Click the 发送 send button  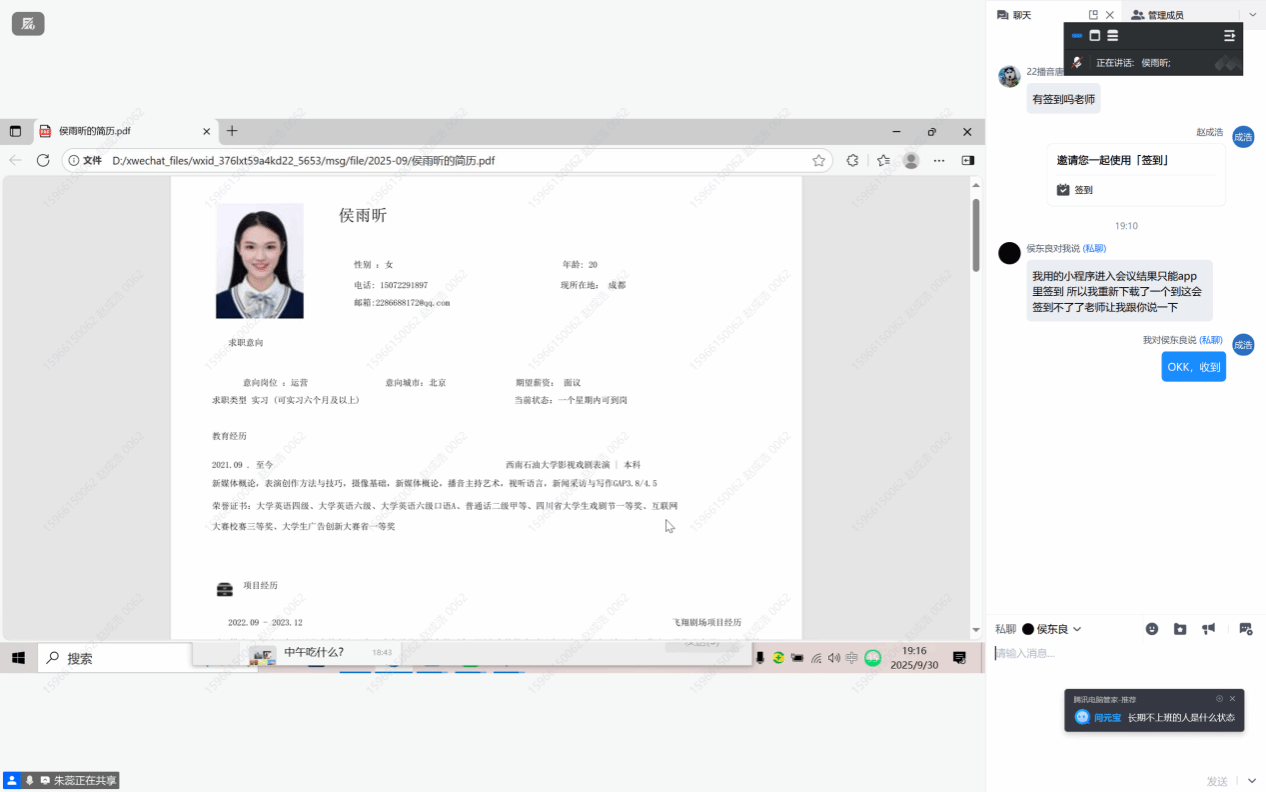click(x=1216, y=781)
